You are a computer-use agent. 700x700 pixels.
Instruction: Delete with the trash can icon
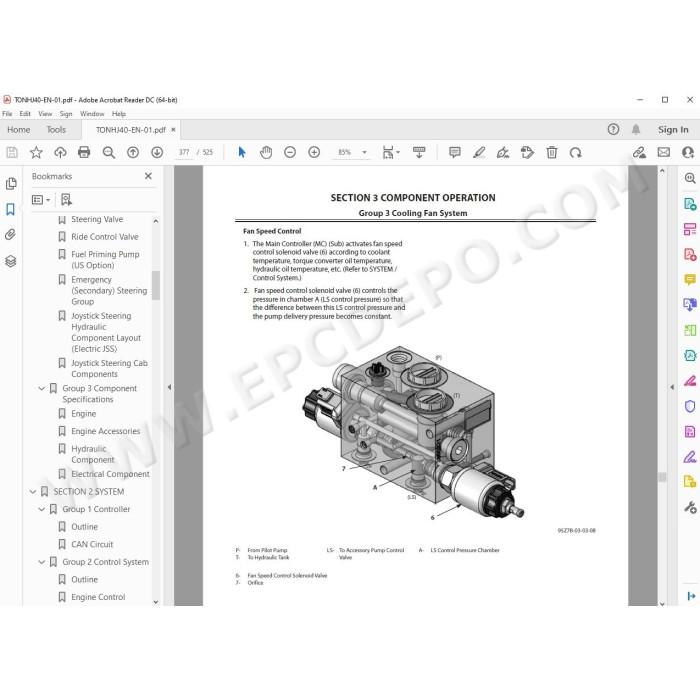pos(552,153)
